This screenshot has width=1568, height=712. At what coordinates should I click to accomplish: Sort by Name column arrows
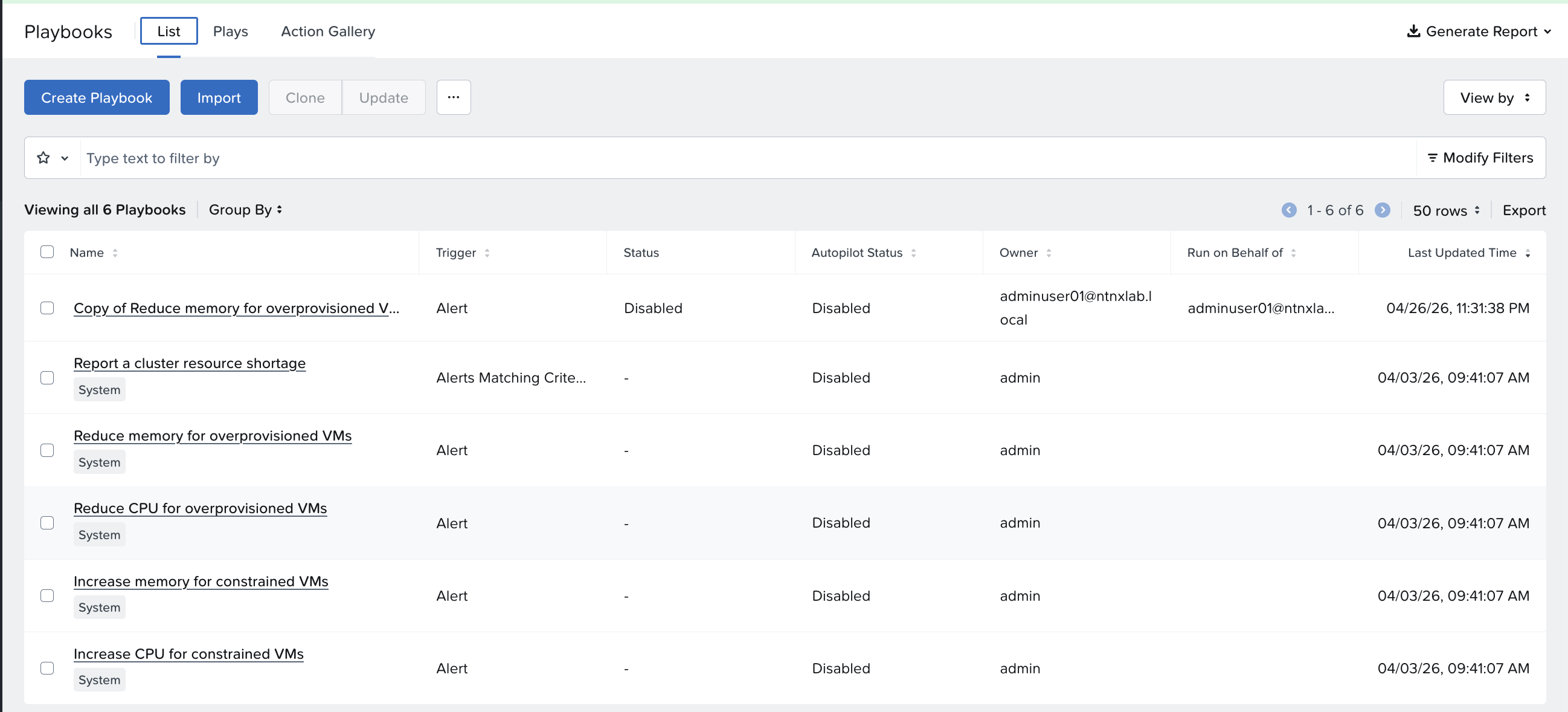115,253
